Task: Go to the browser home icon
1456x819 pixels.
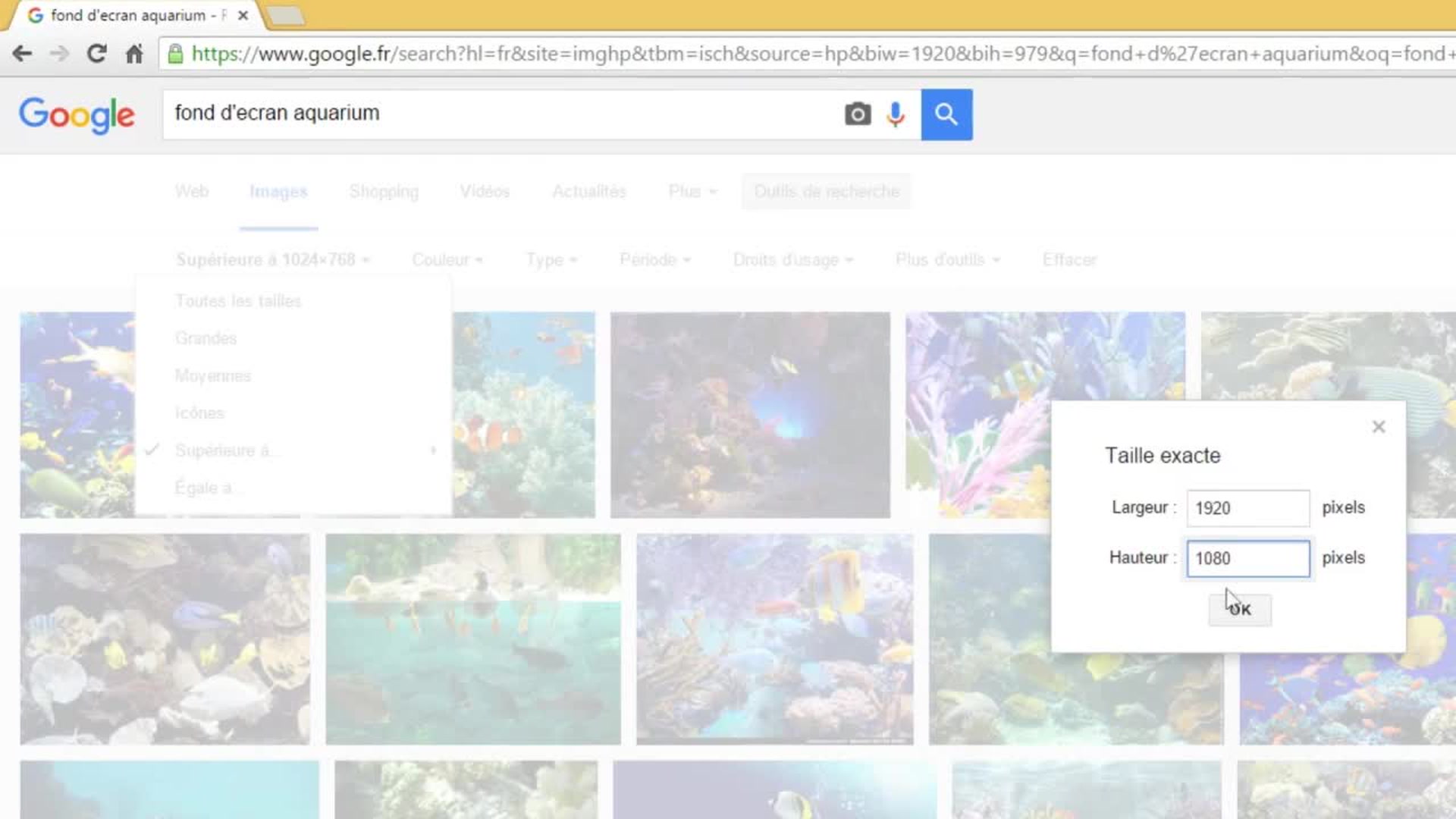Action: pos(134,54)
